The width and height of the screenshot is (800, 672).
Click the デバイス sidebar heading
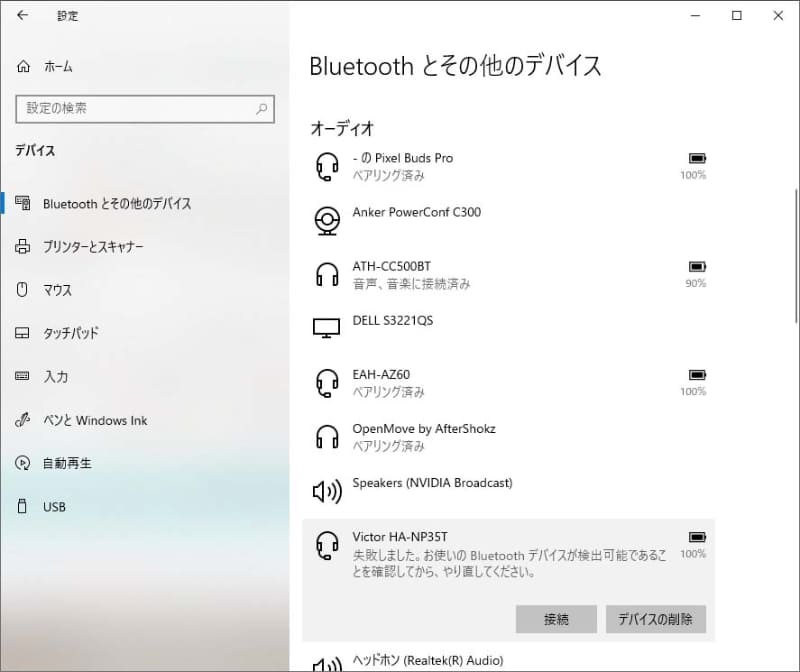[x=35, y=151]
